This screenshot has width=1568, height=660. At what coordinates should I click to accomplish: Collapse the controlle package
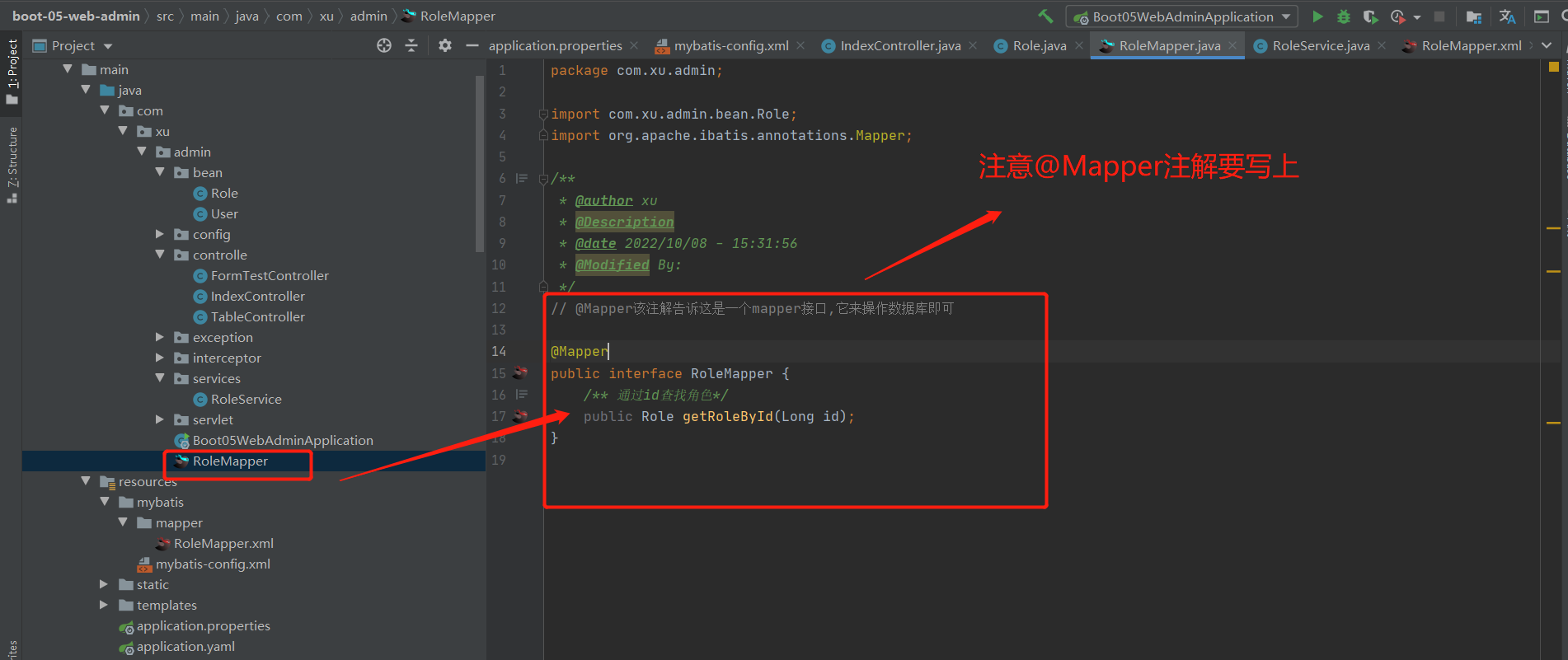click(x=160, y=255)
